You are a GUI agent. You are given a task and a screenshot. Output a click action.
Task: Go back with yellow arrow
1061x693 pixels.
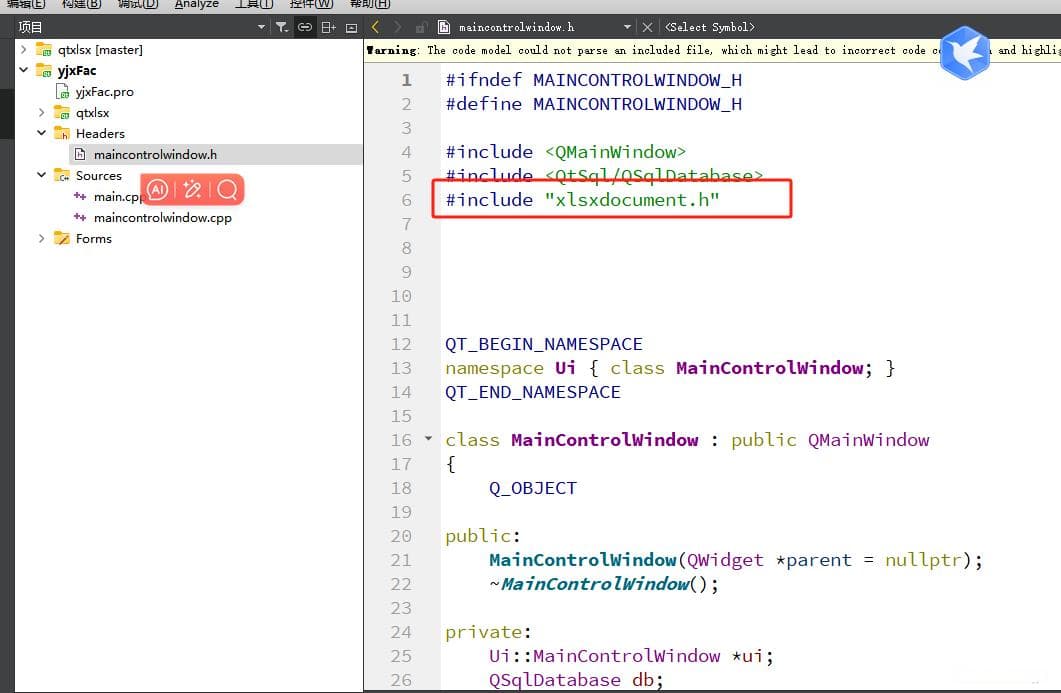pos(376,27)
